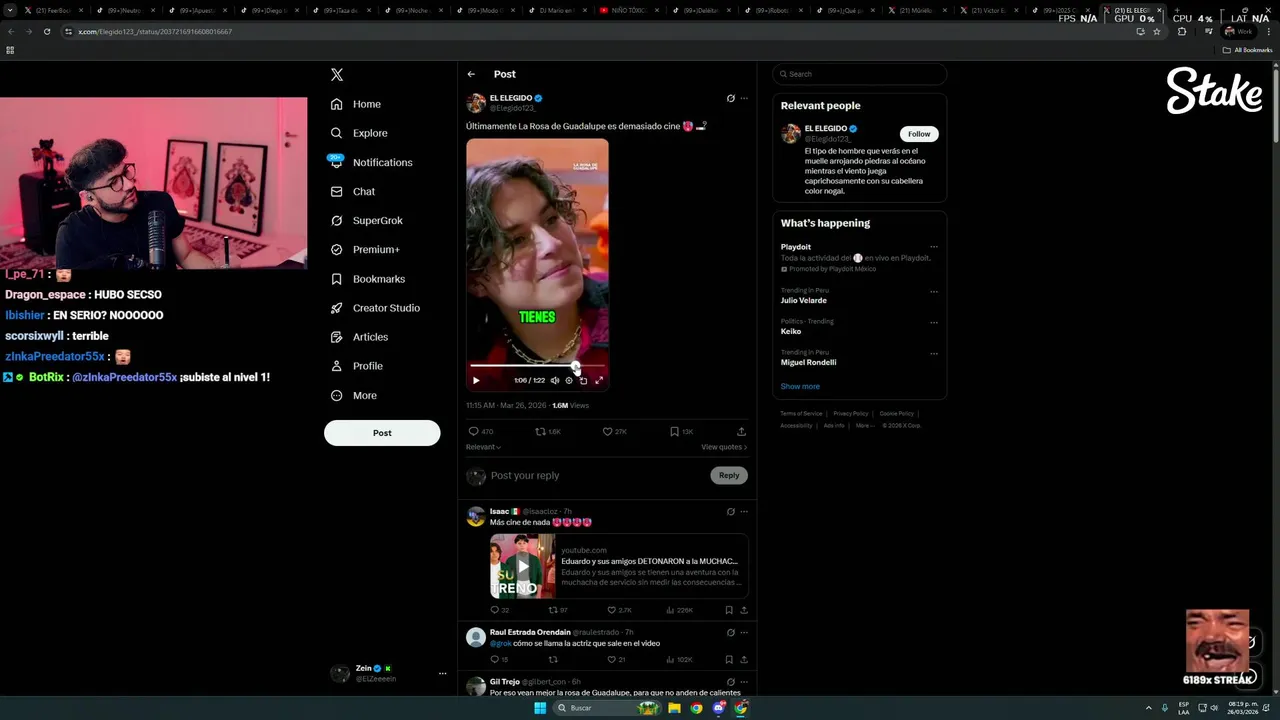Bookmark Raul Estrada Orendain's reply
The image size is (1280, 720).
pyautogui.click(x=729, y=660)
